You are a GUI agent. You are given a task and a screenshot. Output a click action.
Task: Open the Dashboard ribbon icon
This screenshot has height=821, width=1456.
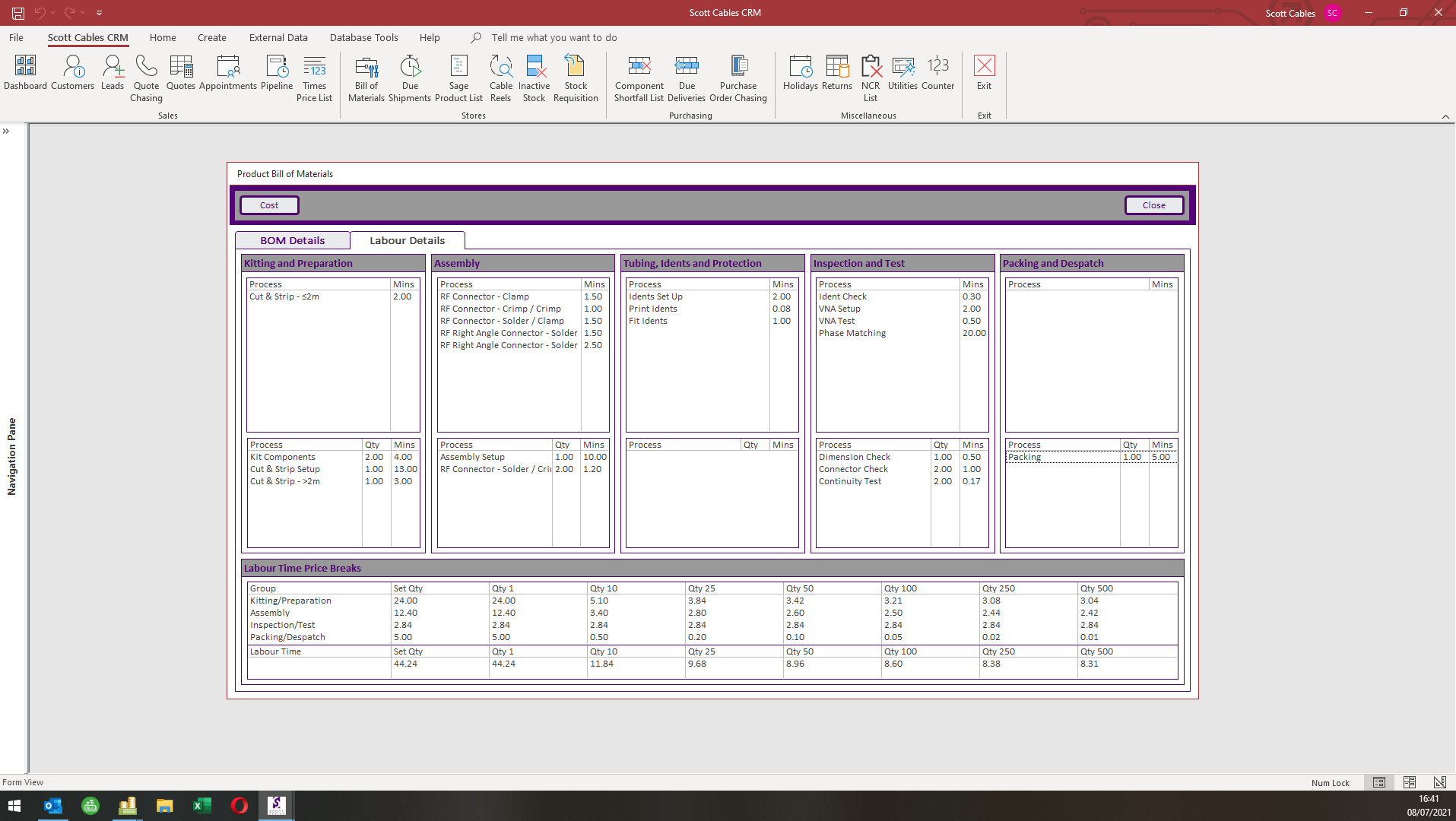[25, 73]
